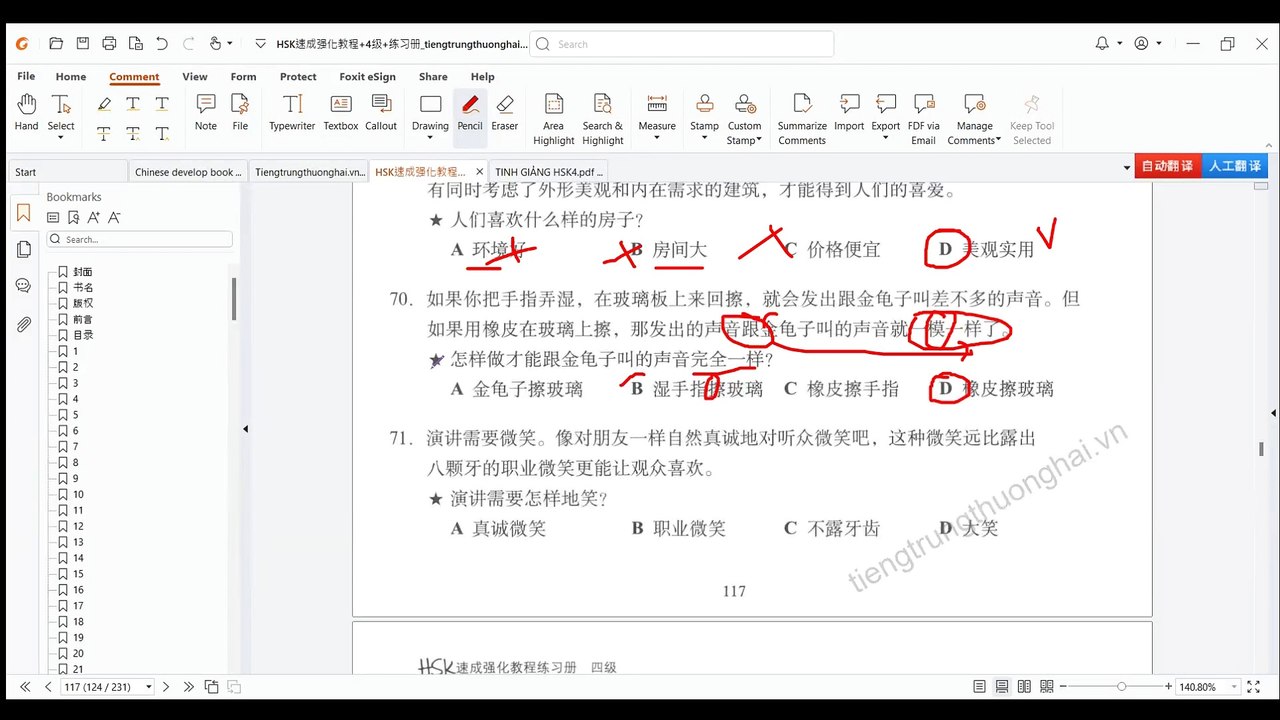Toggle continuous page view
The height and width of the screenshot is (720, 1280).
pos(1002,687)
